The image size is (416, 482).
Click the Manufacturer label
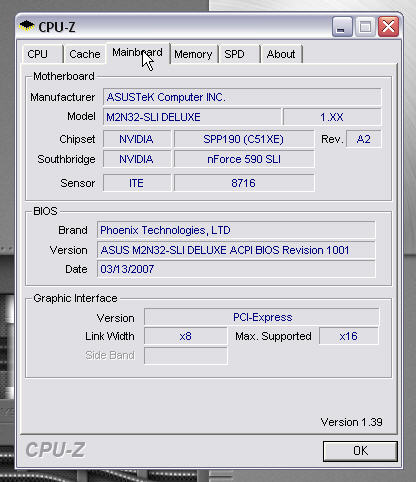(x=63, y=97)
